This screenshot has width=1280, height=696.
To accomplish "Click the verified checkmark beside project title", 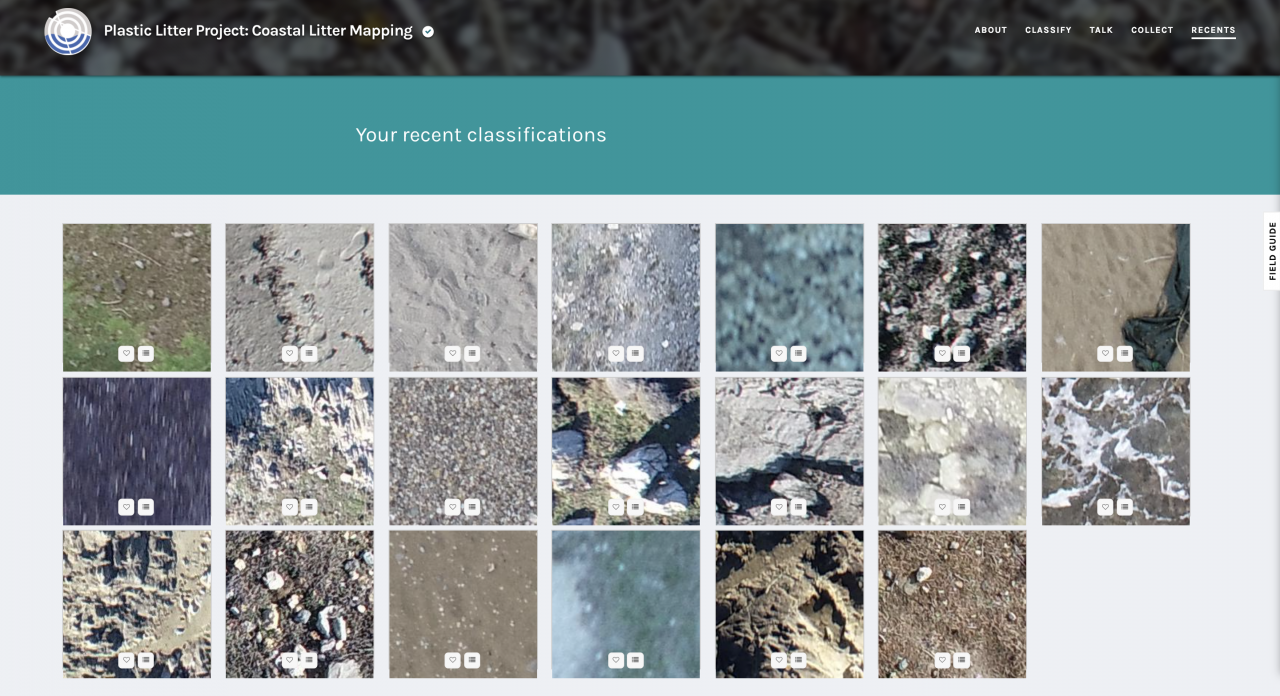I will click(x=428, y=31).
